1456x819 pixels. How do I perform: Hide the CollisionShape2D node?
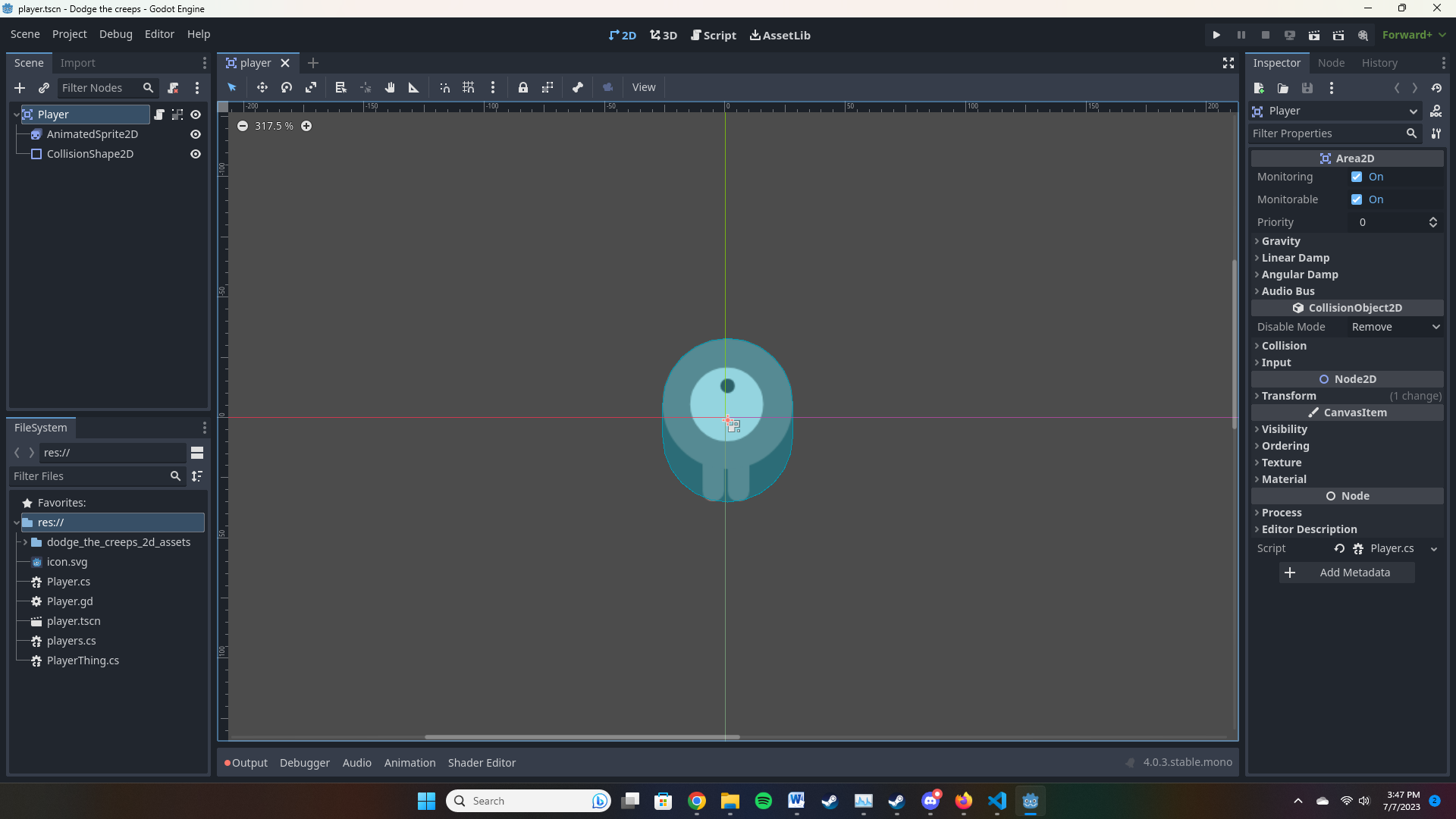coord(195,154)
